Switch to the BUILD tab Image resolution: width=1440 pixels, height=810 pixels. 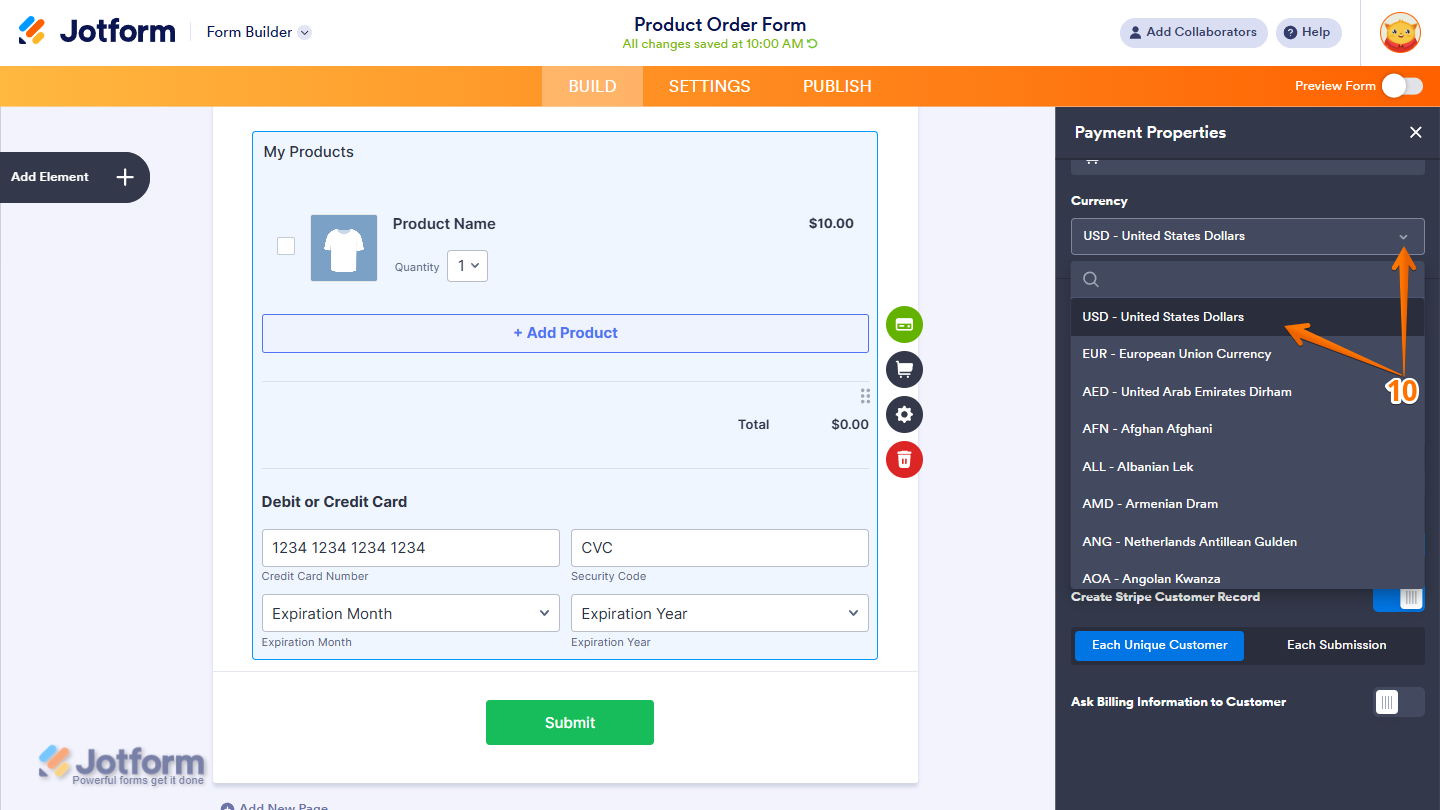click(x=592, y=86)
